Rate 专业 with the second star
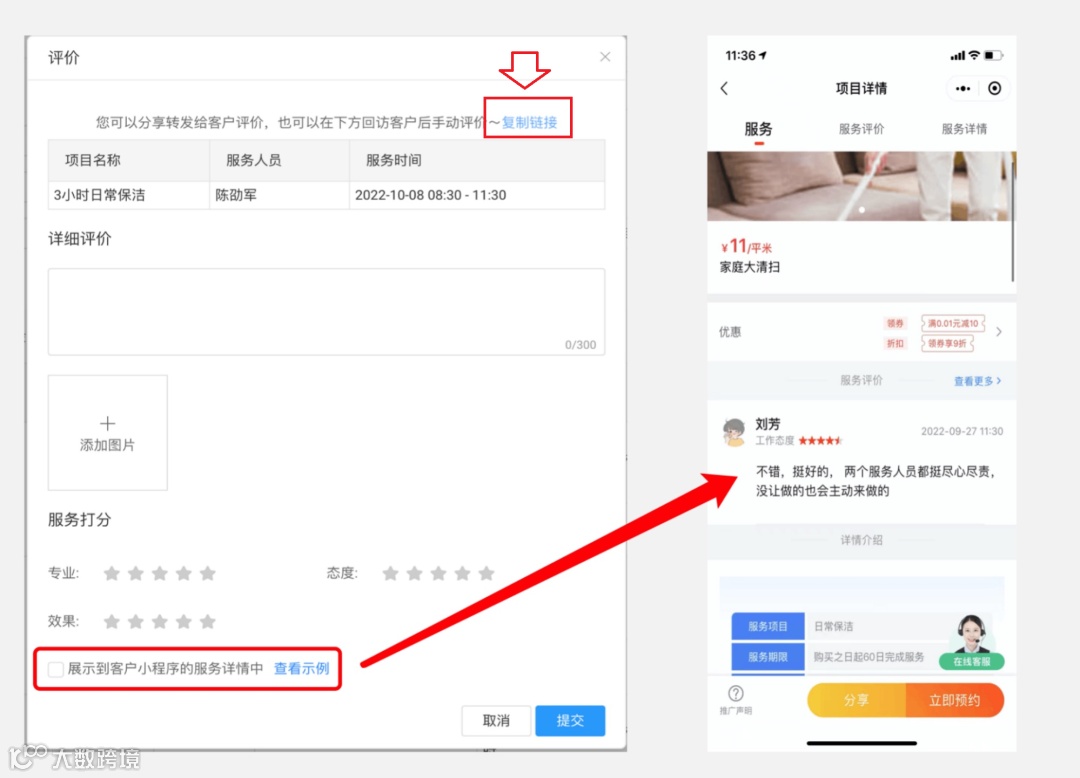 click(136, 573)
